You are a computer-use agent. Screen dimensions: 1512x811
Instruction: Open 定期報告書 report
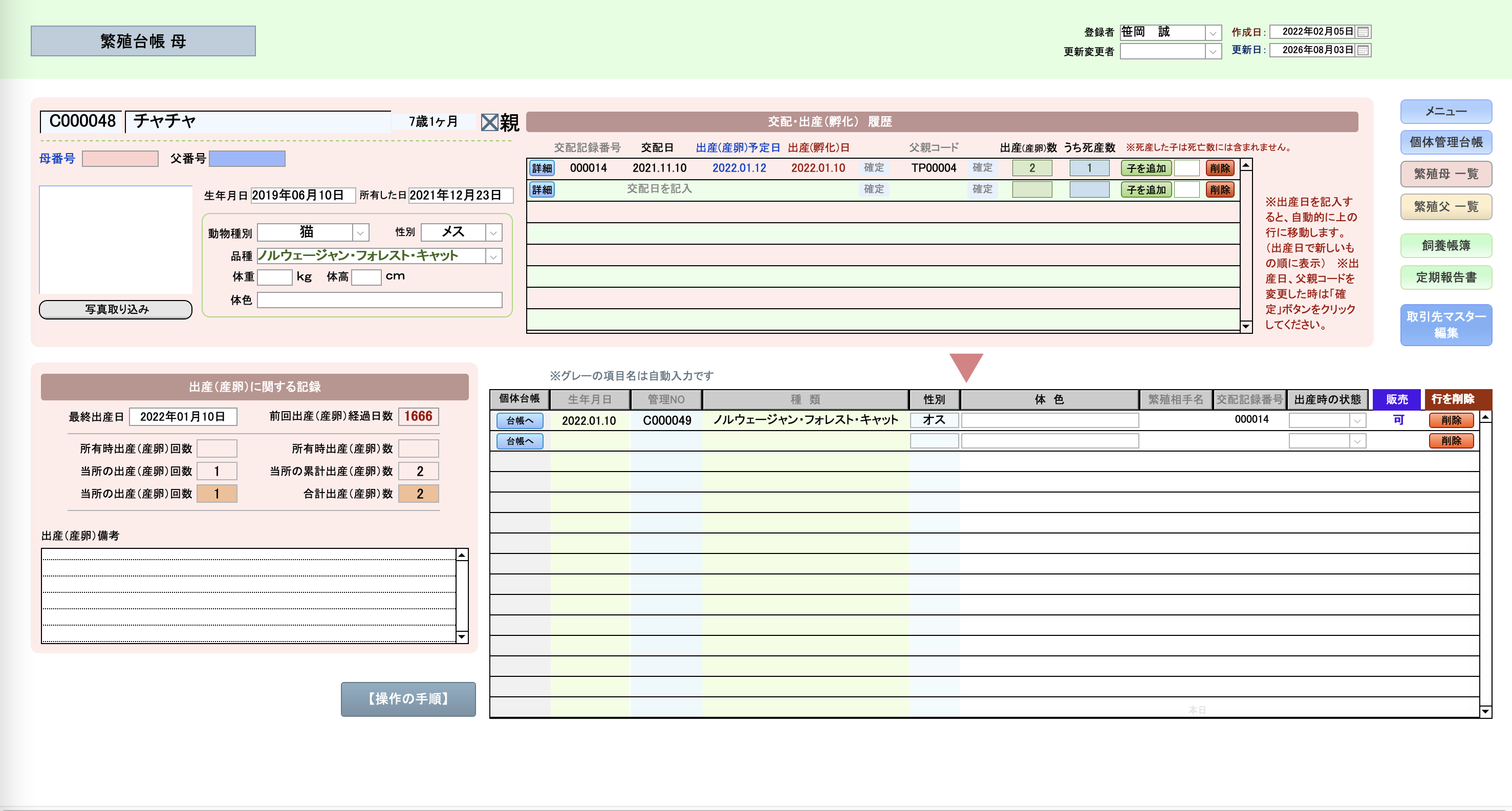tap(1445, 277)
